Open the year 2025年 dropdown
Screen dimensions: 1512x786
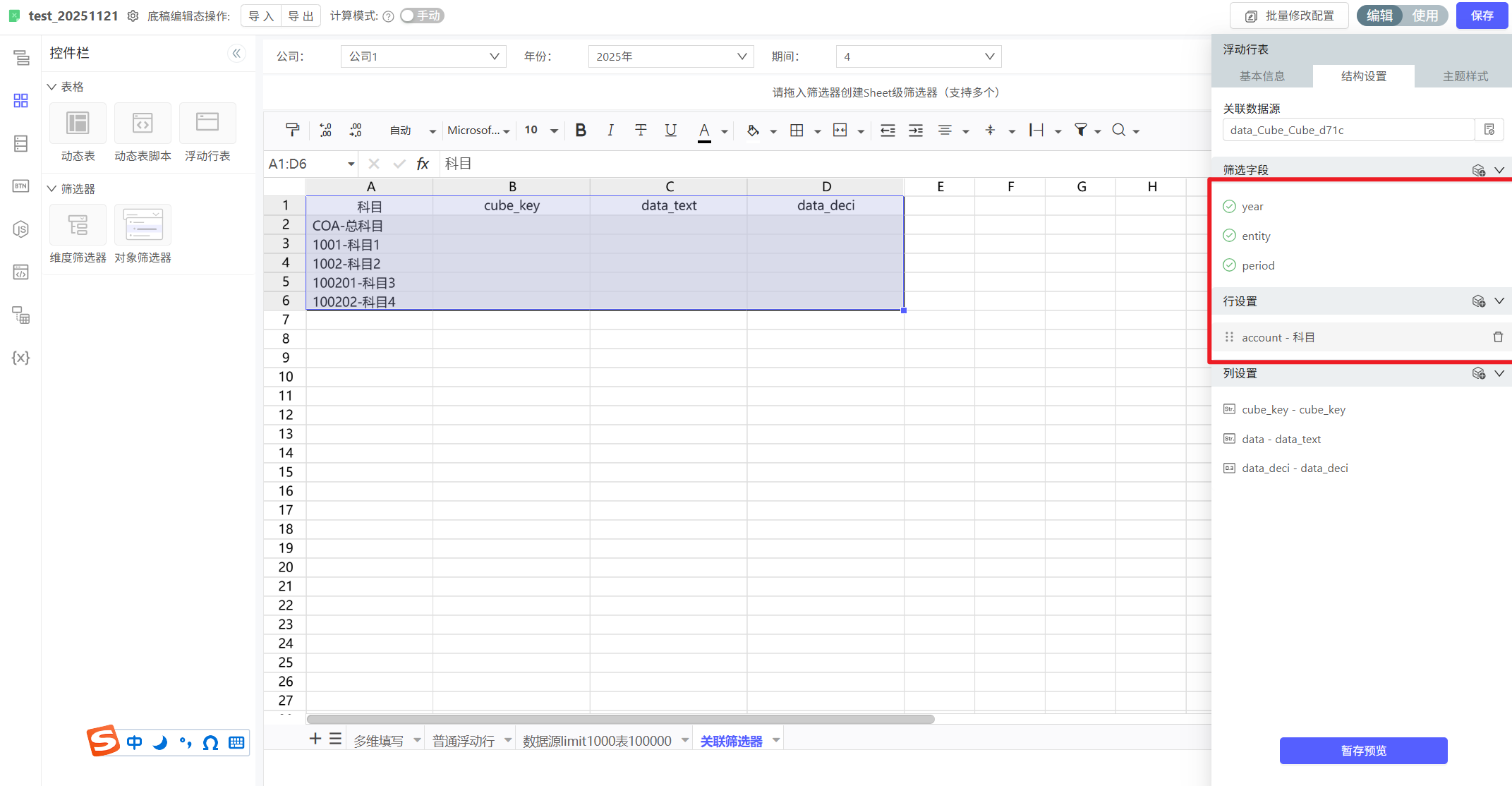(670, 56)
